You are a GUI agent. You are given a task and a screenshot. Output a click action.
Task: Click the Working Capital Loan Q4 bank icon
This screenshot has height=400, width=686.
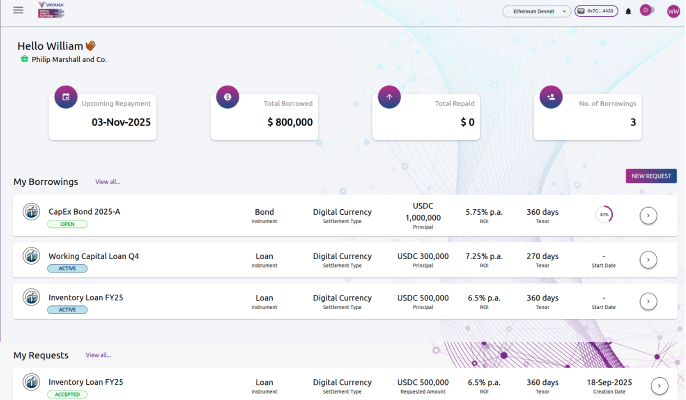pyautogui.click(x=31, y=256)
